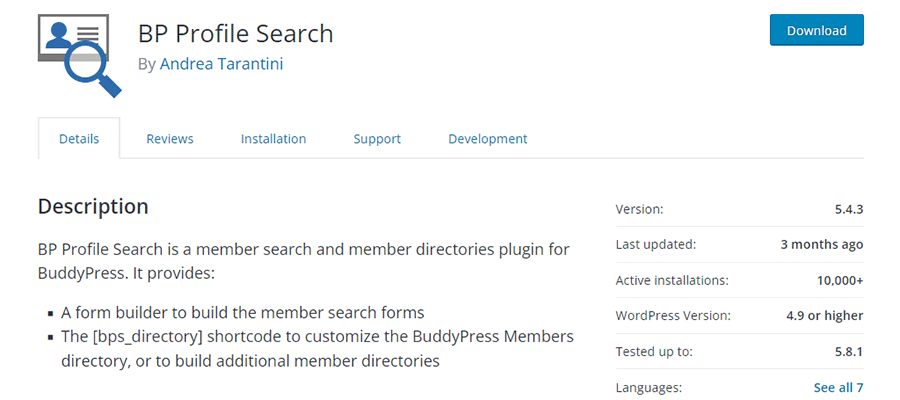Select the Active installations: label
900x400 pixels.
coord(672,281)
